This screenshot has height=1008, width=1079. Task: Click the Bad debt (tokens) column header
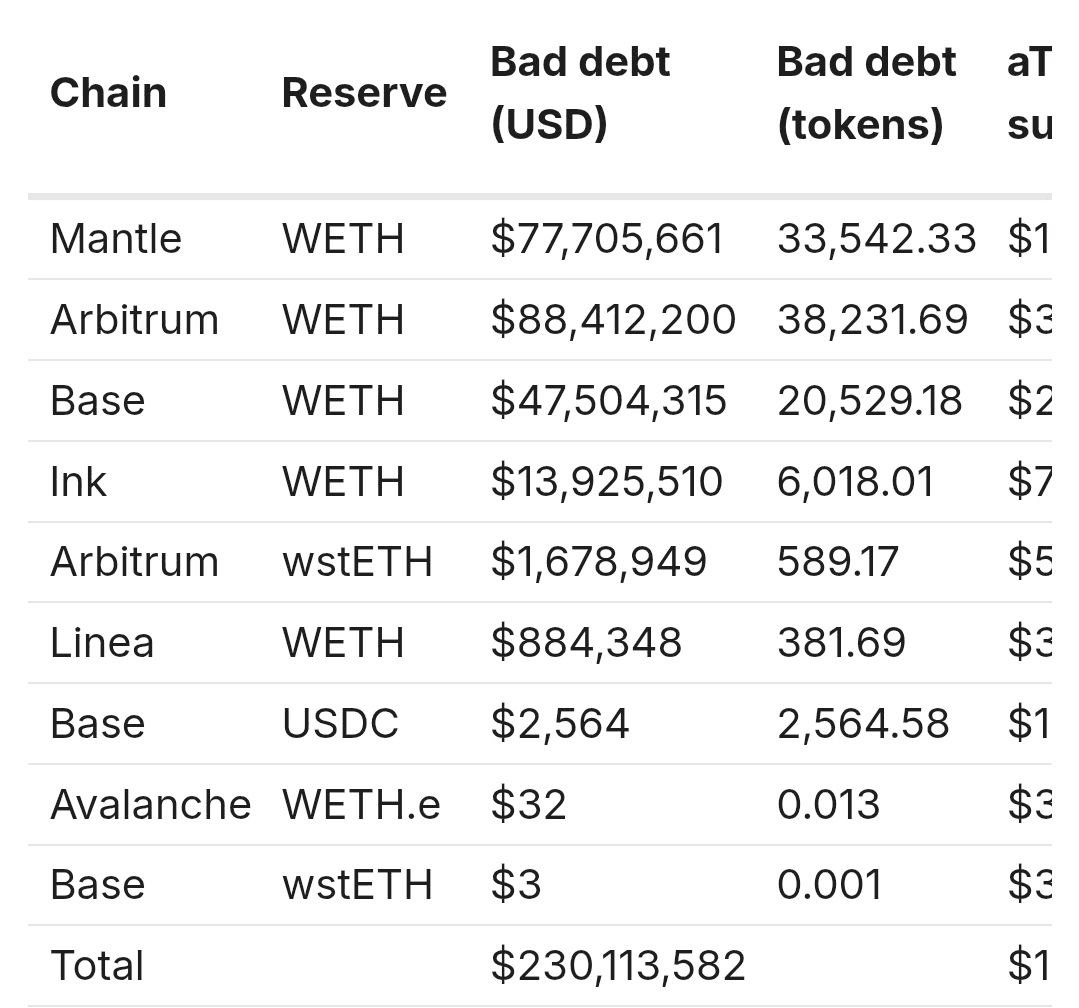tap(866, 93)
